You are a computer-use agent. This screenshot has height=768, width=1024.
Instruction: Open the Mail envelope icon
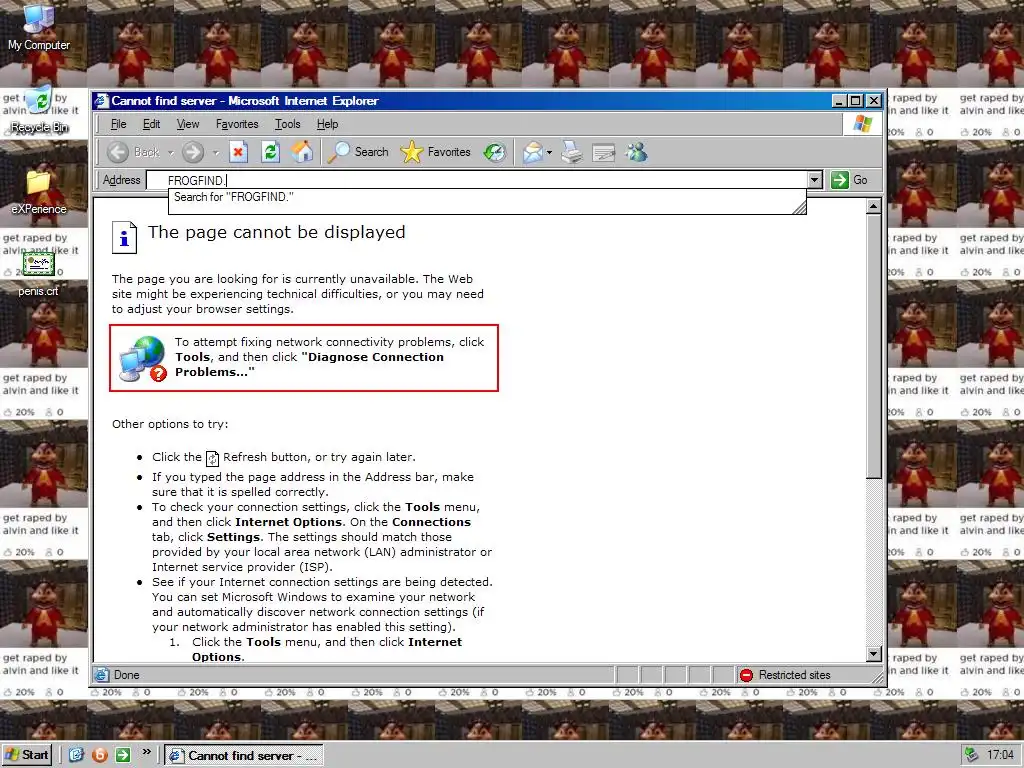[x=533, y=152]
